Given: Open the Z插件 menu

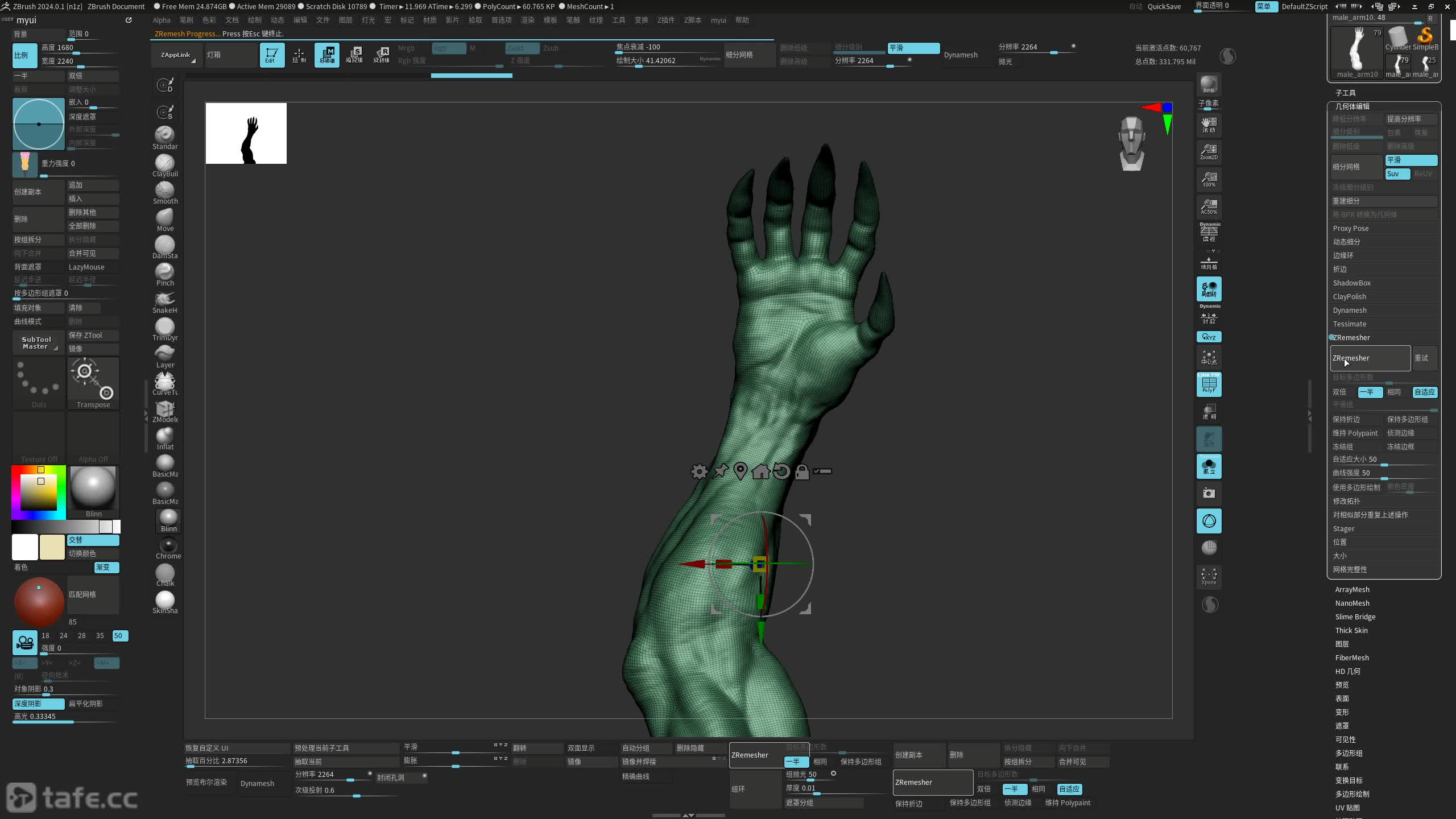Looking at the screenshot, I should tap(665, 20).
